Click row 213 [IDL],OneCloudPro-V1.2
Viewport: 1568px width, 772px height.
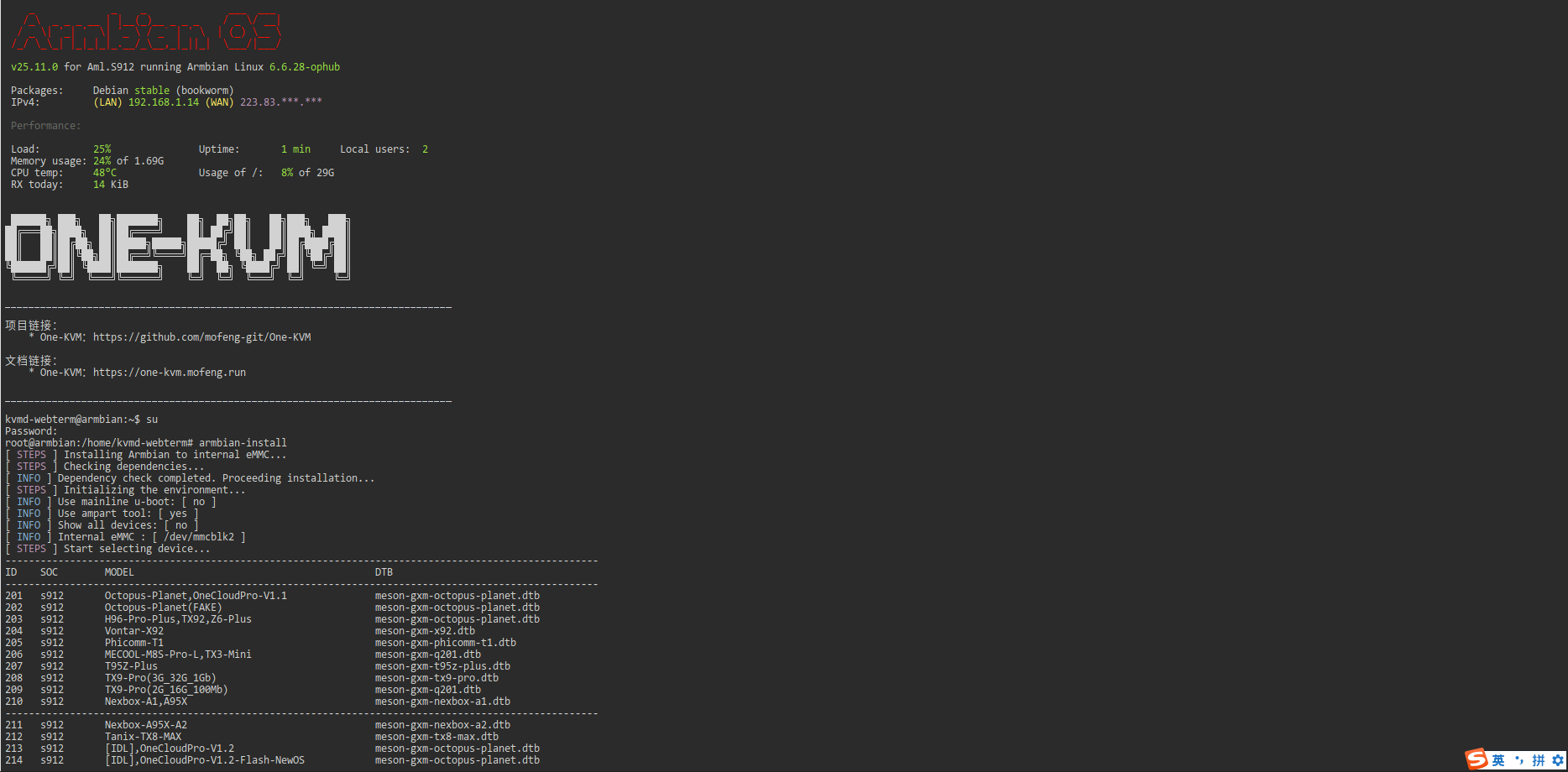(x=273, y=749)
